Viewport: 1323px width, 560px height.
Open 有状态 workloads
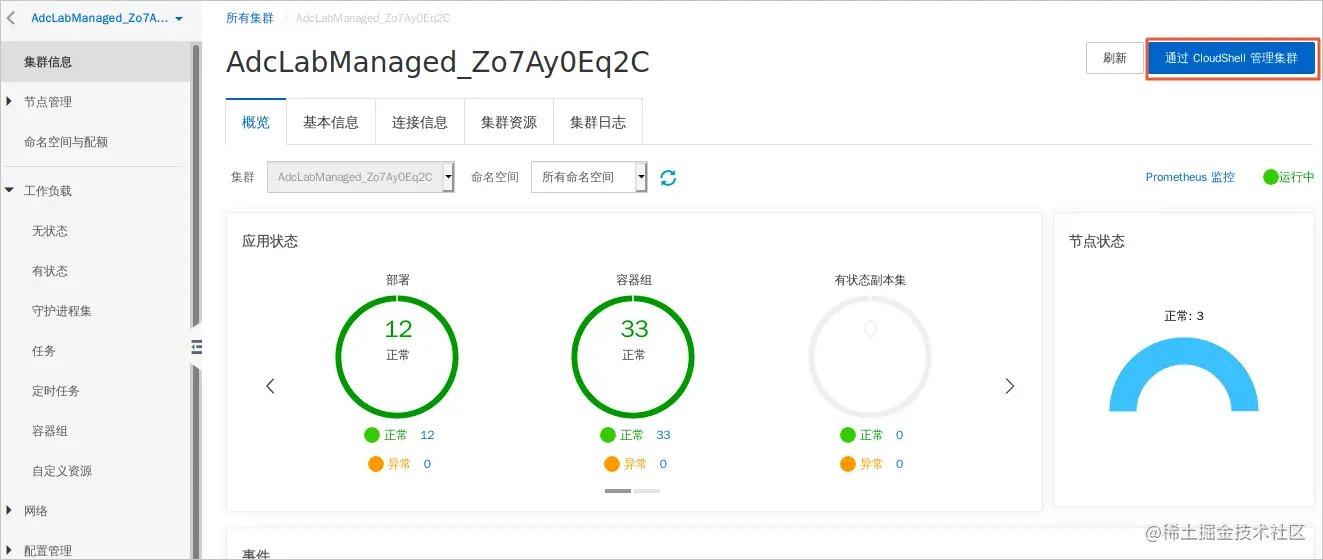point(50,271)
